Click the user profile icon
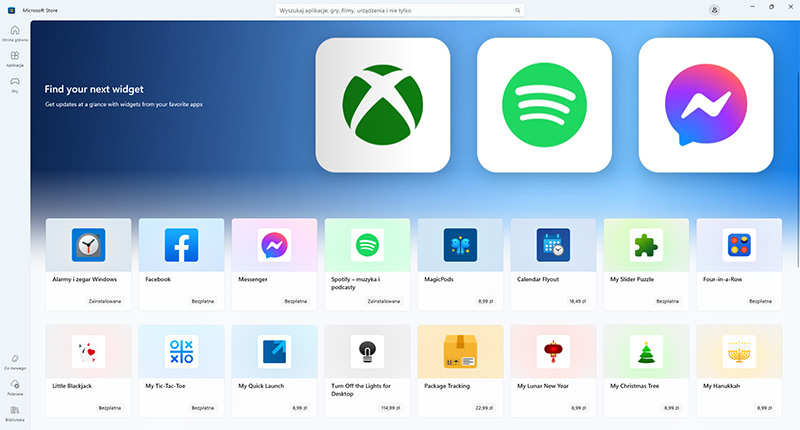The height and width of the screenshot is (430, 800). click(x=714, y=10)
